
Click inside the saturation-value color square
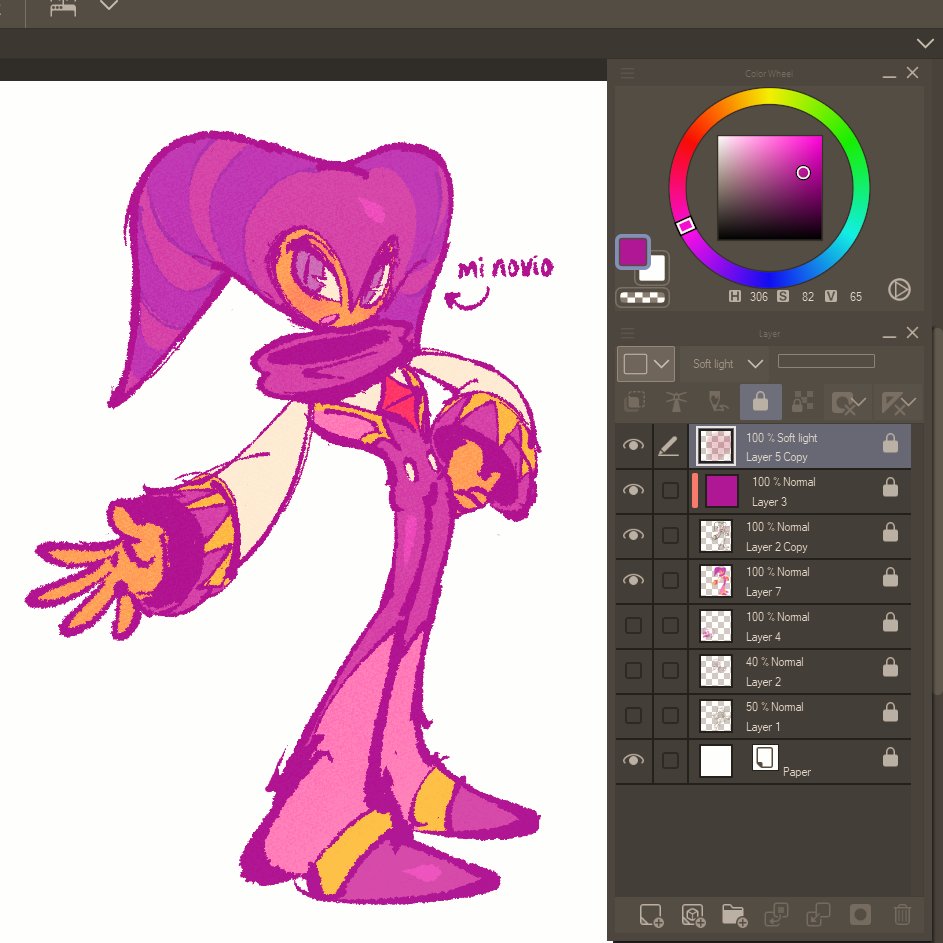[769, 187]
